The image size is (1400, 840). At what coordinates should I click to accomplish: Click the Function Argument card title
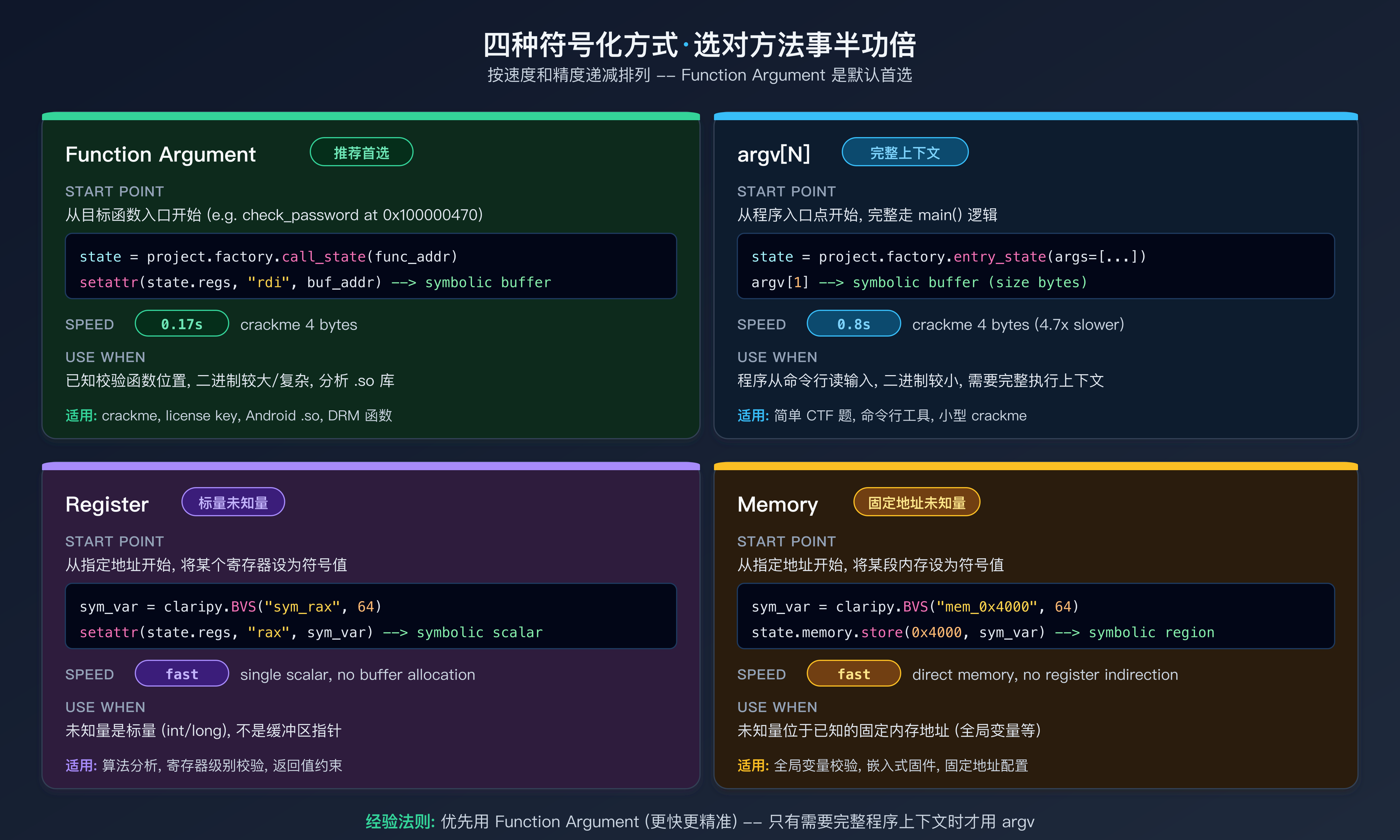coord(161,154)
